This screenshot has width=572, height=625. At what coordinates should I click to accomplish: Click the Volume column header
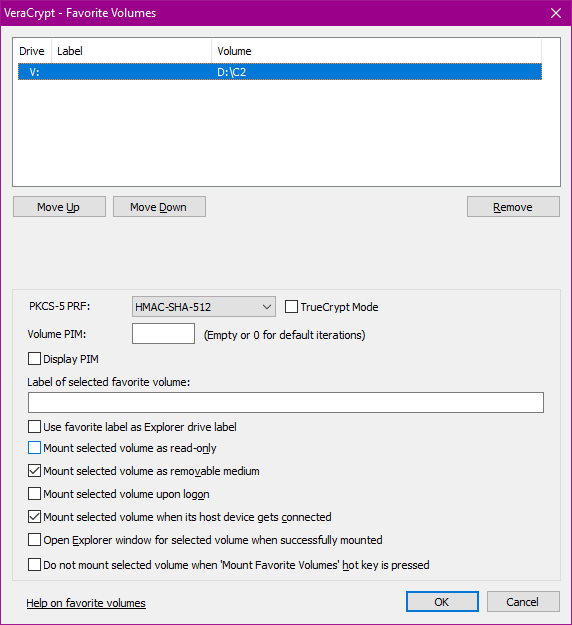376,51
